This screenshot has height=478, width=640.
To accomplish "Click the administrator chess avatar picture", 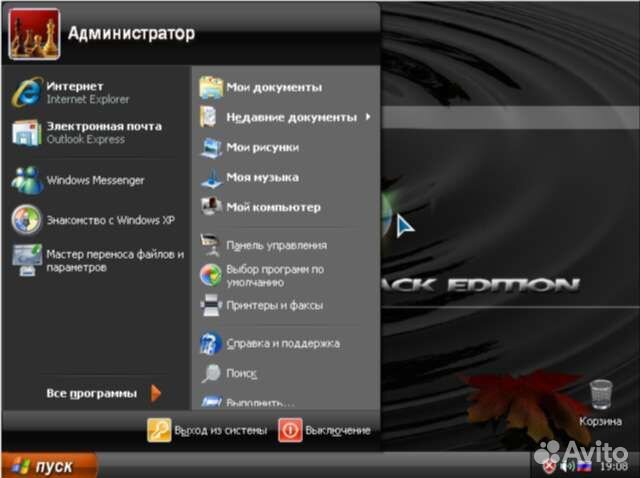I will [34, 34].
